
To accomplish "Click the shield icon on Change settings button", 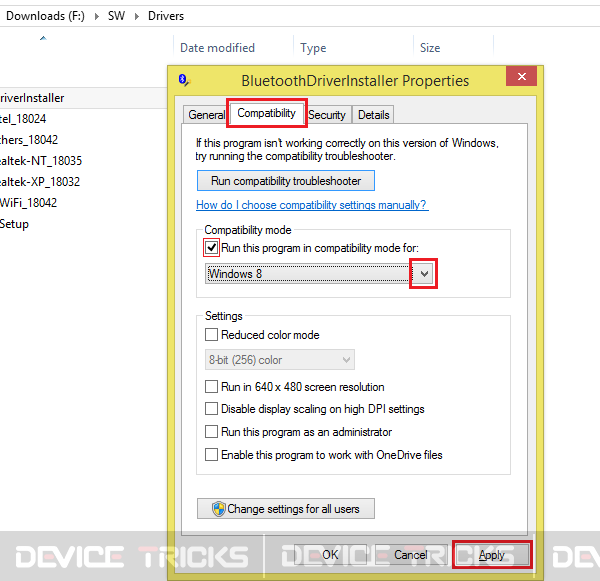I will [219, 509].
